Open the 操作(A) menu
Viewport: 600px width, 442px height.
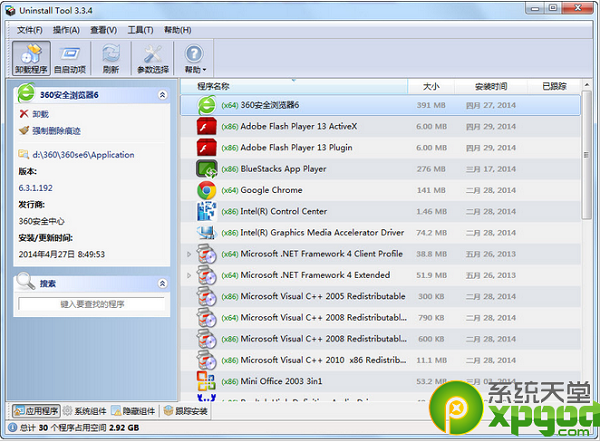point(66,30)
